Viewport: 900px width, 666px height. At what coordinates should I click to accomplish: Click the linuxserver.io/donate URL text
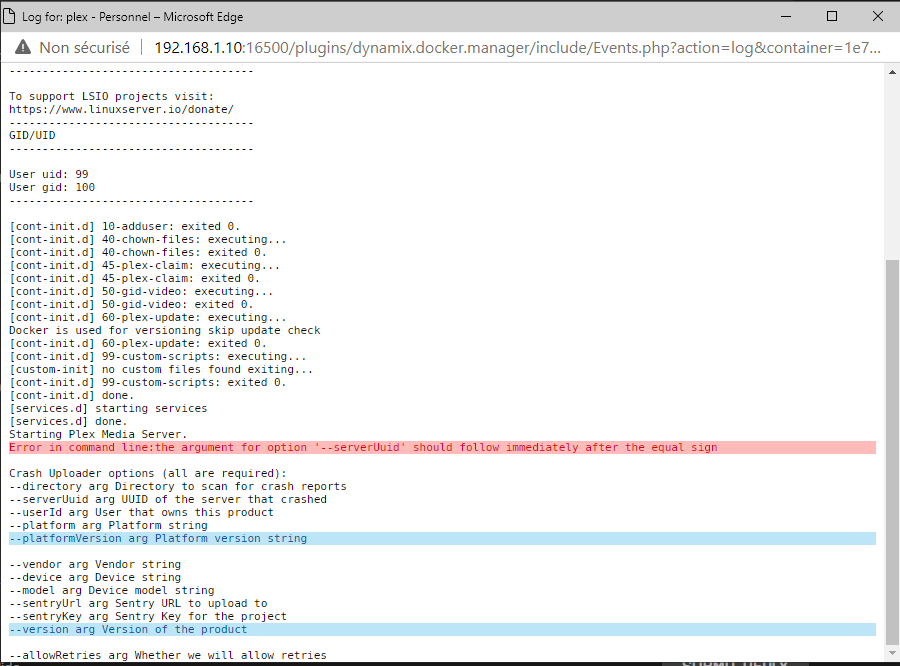pos(121,109)
